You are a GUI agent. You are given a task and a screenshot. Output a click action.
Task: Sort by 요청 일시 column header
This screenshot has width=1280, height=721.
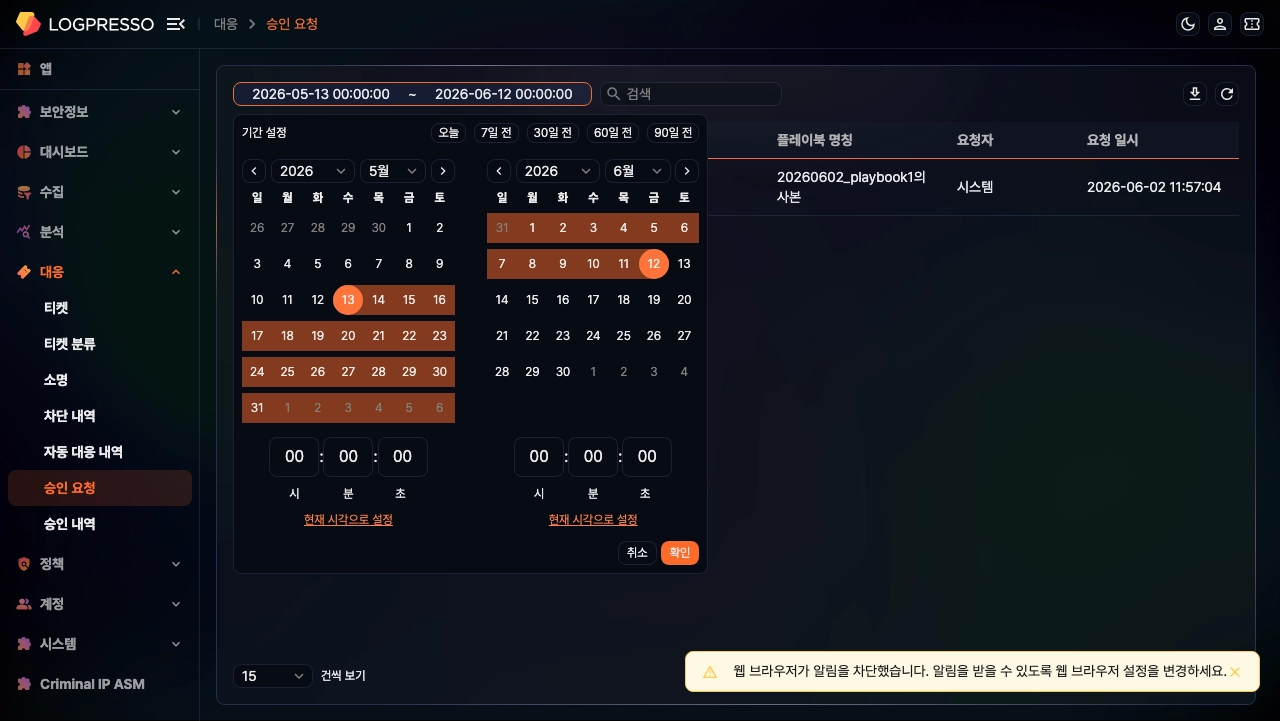[1112, 140]
